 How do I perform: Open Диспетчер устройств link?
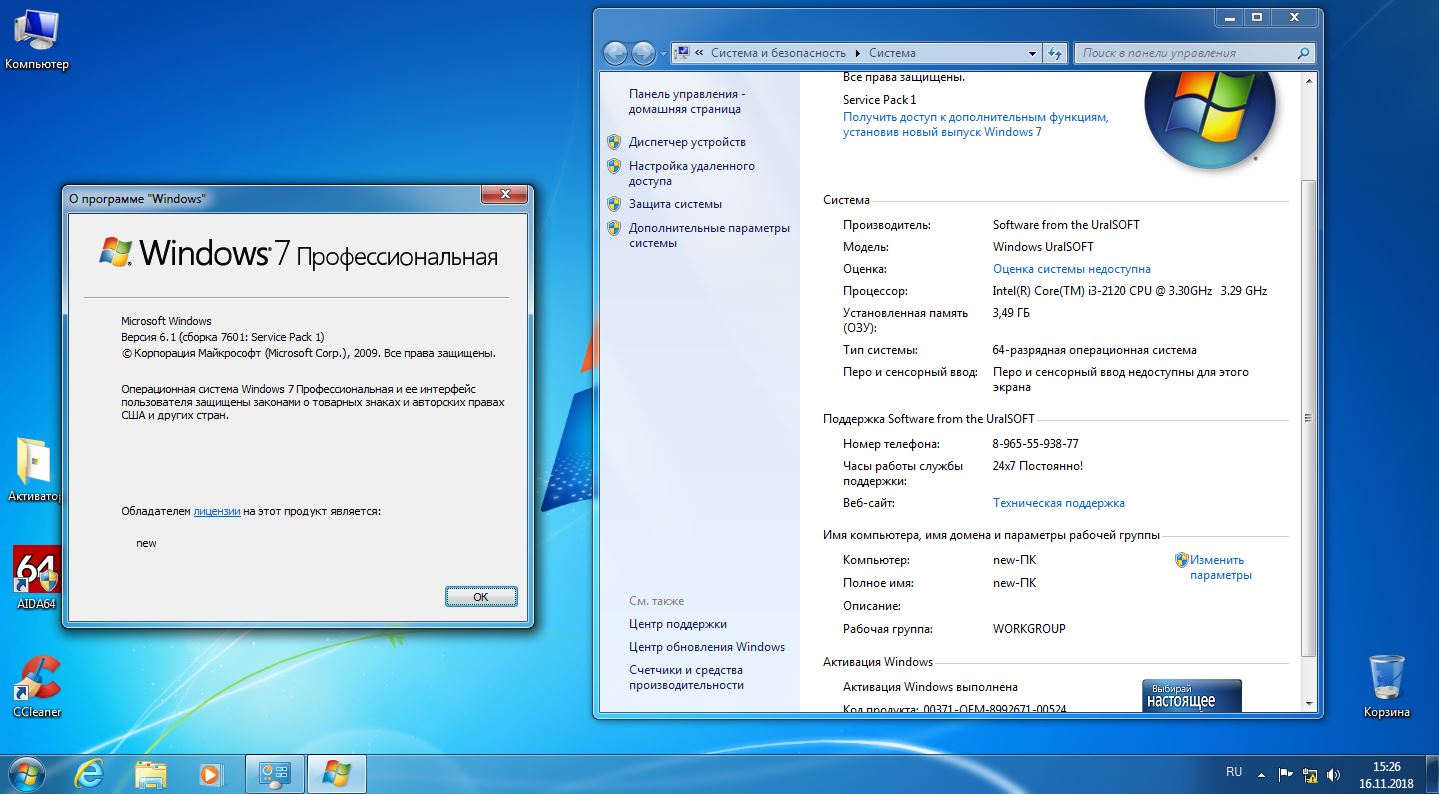687,142
